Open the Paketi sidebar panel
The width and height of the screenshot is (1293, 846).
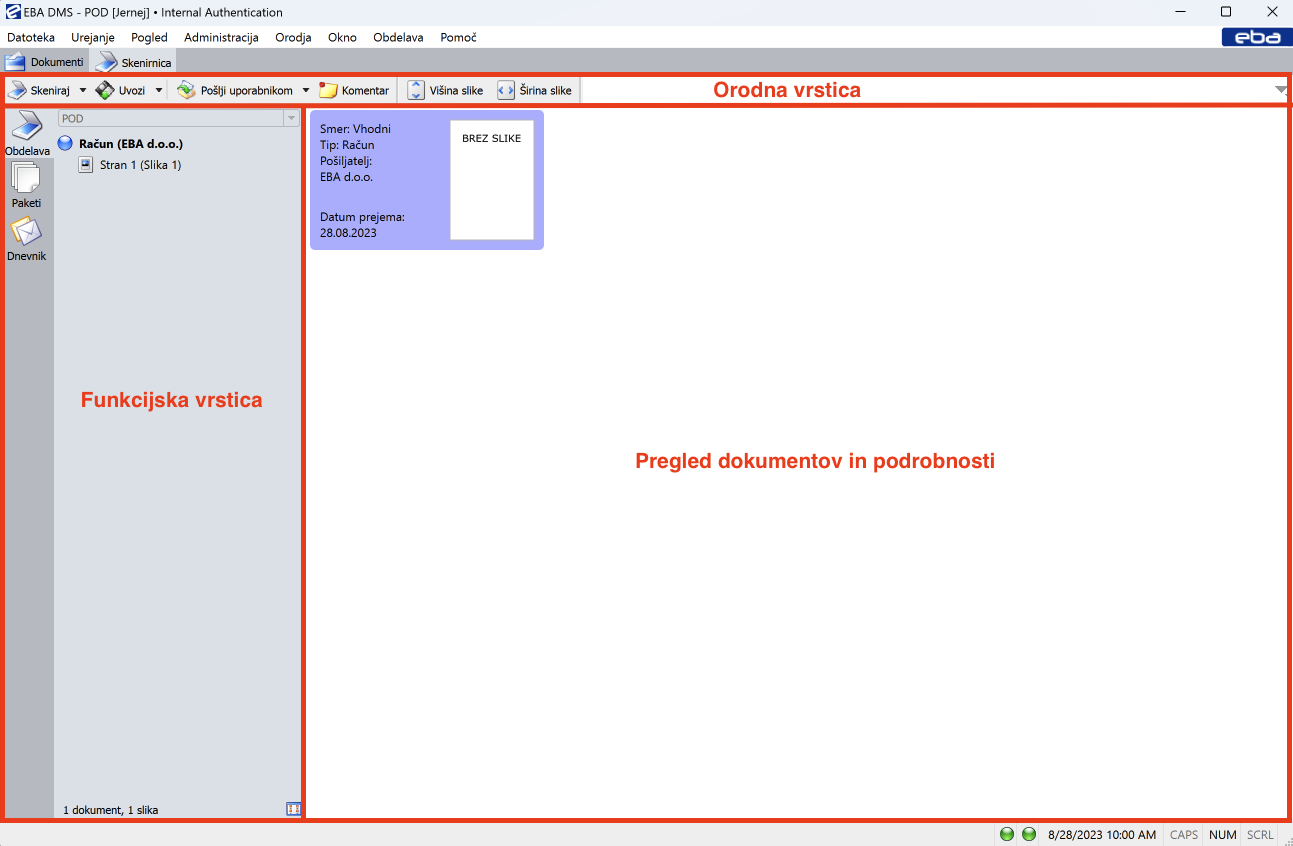[27, 185]
